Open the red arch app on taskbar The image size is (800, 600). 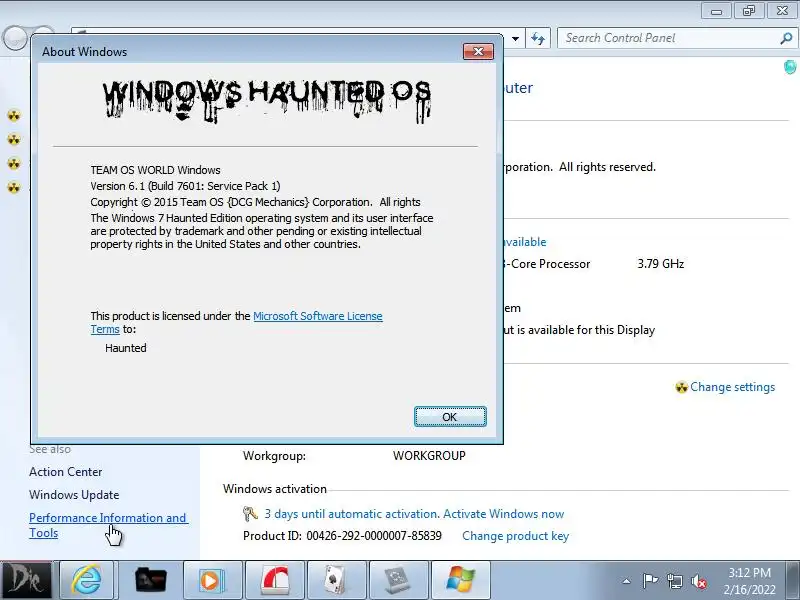275,580
